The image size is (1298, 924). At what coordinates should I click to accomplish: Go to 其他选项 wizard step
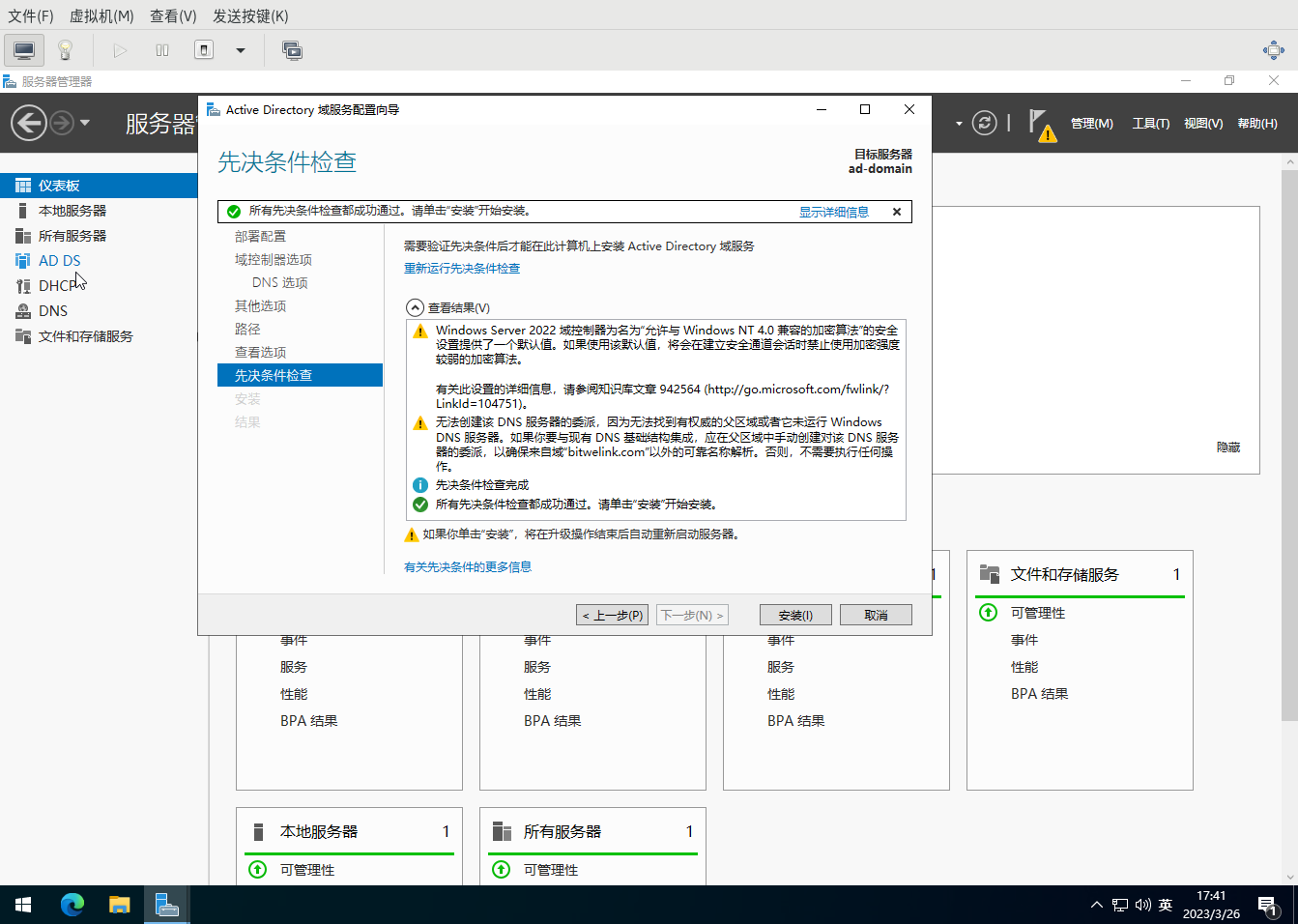(260, 305)
